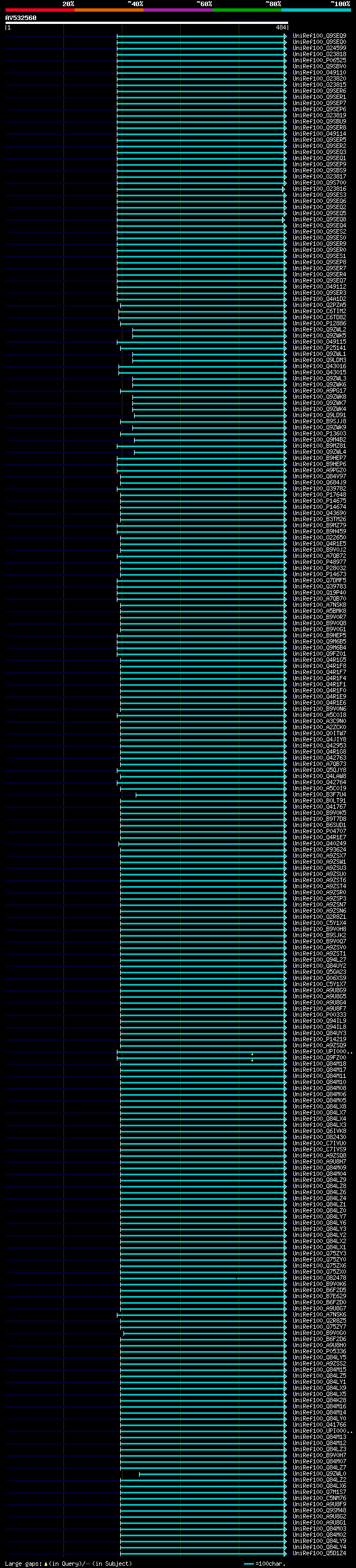Select label UniRef100_Q9ZWL2
This screenshot has height=1568, width=356.
319,330
